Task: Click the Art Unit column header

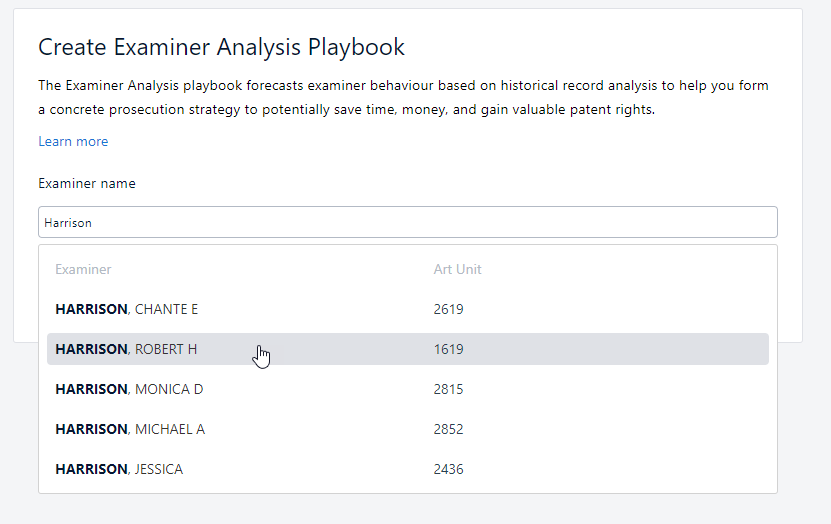Action: [457, 269]
